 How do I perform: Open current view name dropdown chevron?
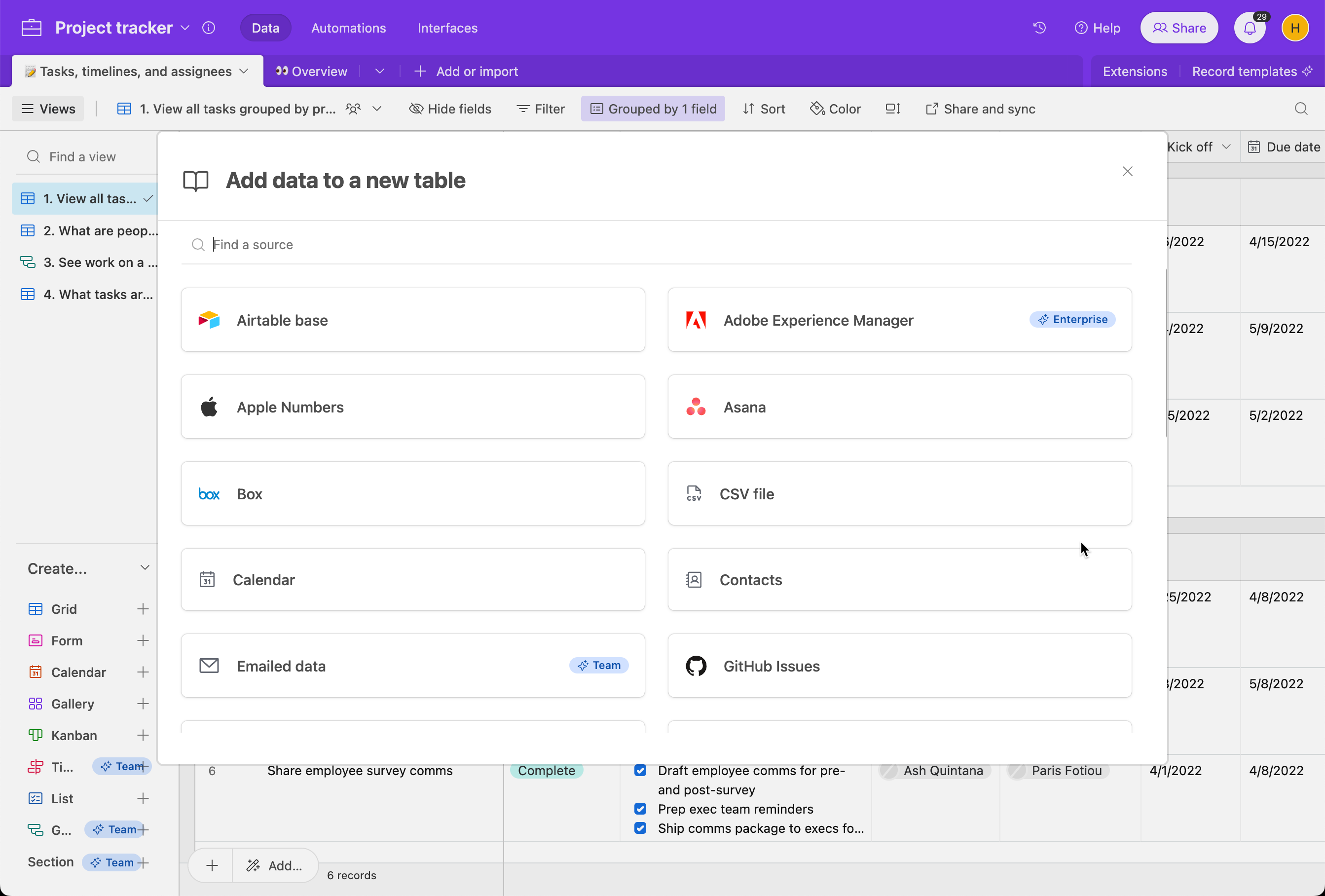click(x=377, y=109)
